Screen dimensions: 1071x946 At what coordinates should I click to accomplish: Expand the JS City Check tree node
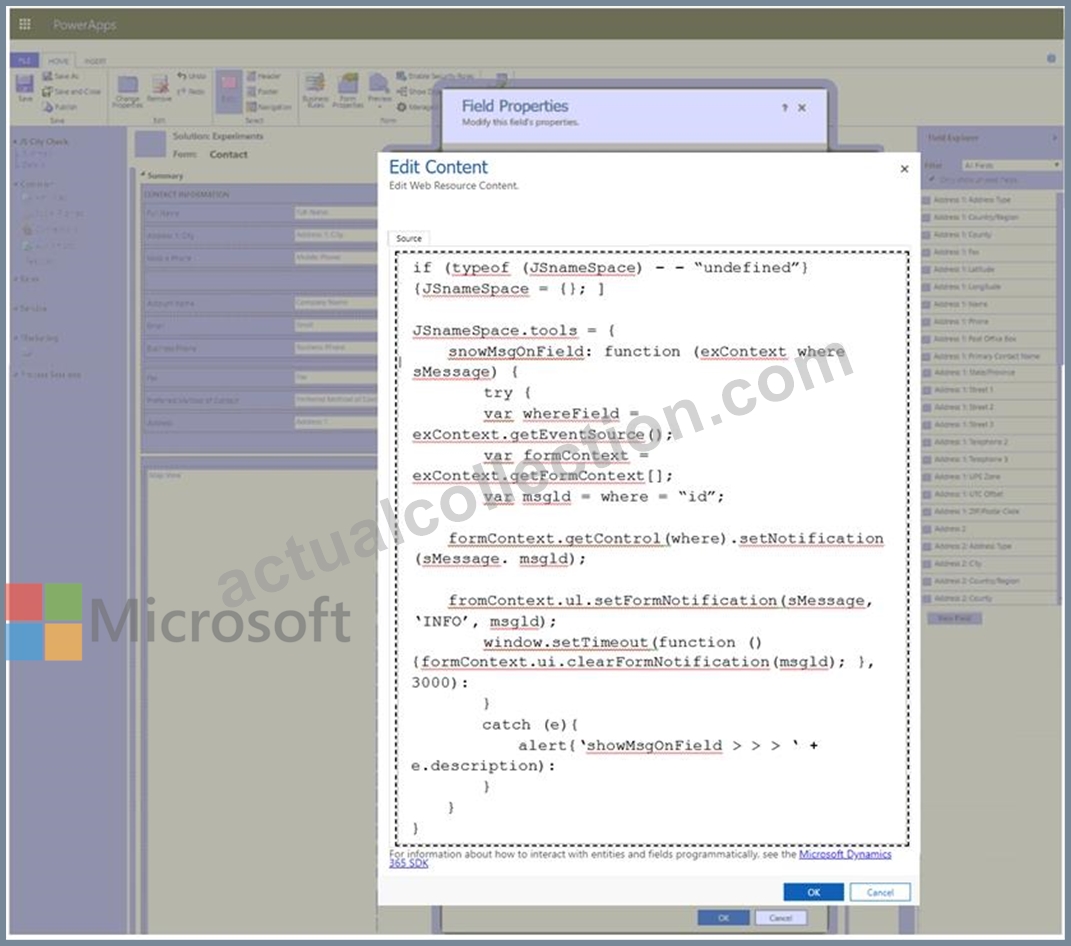tap(15, 141)
